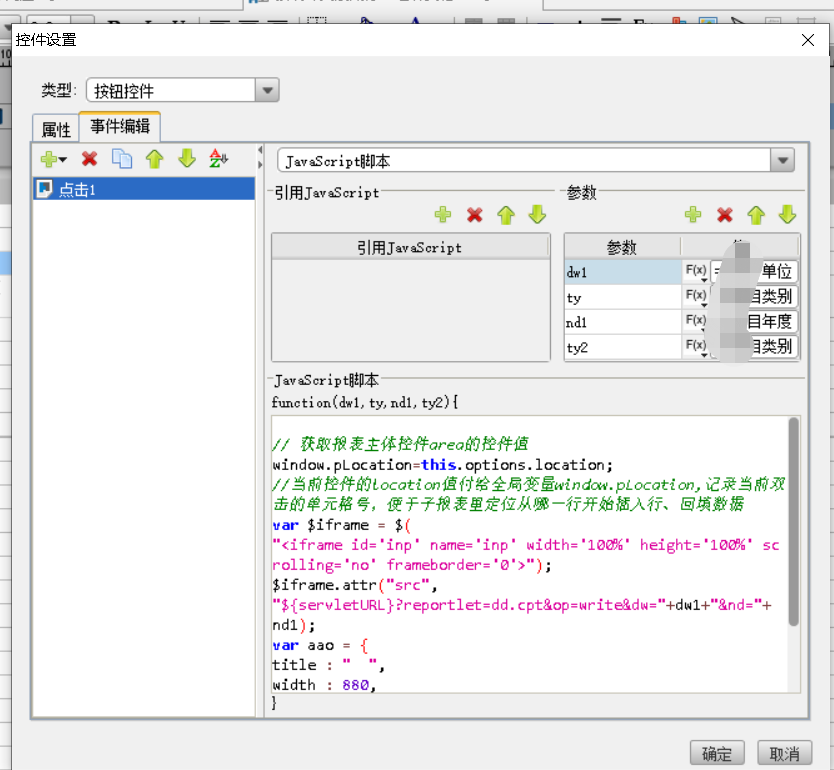Place cursor on the 'title :' code line
The height and width of the screenshot is (770, 834).
click(328, 665)
